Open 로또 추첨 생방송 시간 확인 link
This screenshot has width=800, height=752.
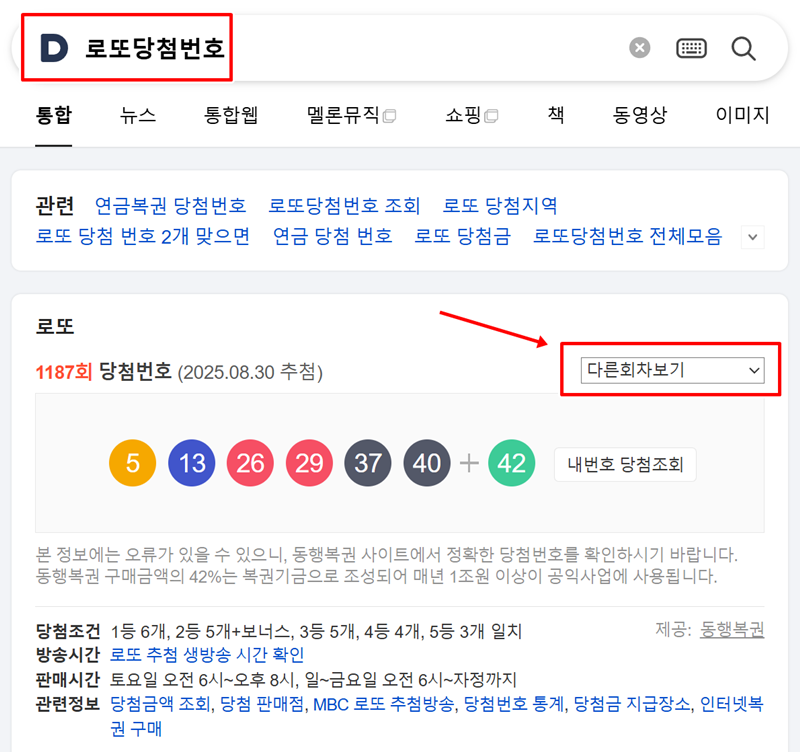(207, 655)
